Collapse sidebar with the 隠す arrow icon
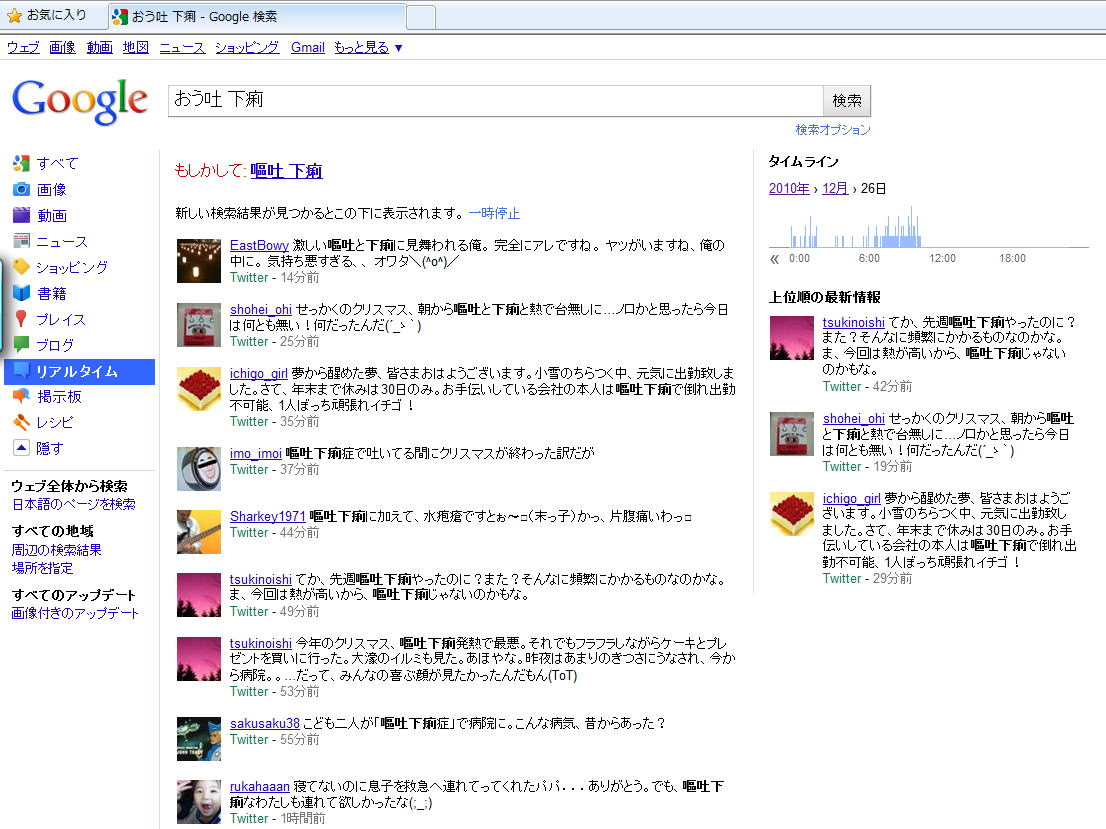 (21, 447)
